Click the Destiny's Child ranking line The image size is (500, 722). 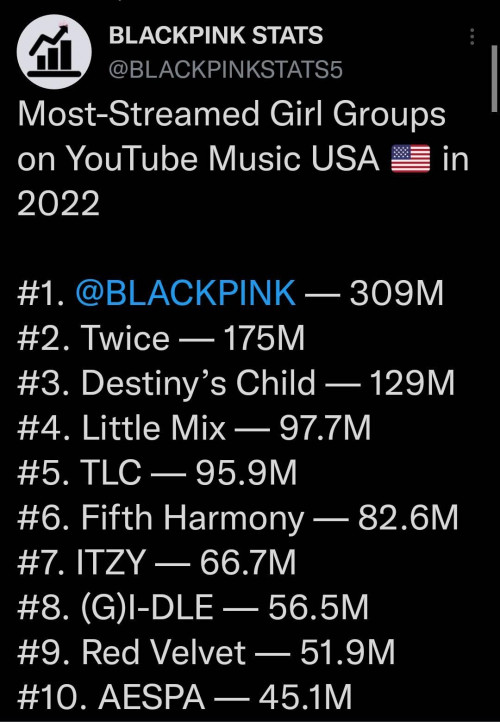pyautogui.click(x=236, y=383)
